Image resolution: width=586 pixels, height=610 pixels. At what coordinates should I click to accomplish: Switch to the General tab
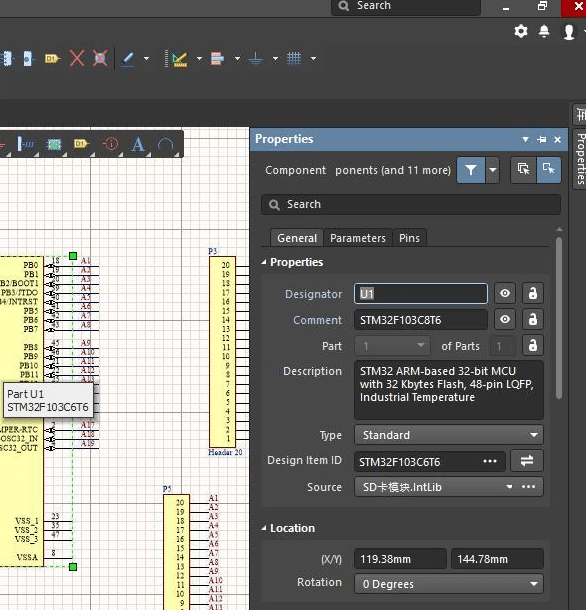pos(297,238)
